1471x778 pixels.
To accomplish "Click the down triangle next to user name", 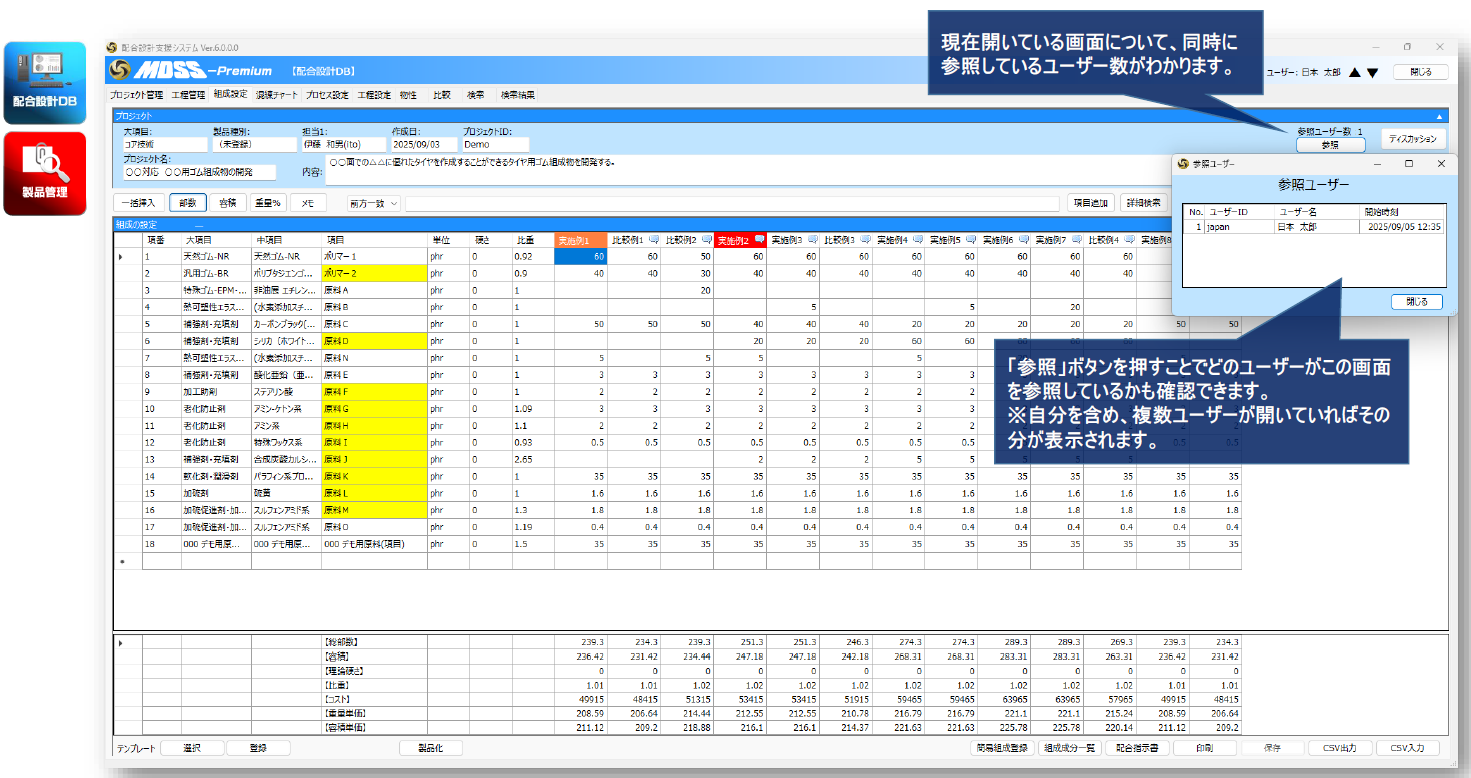I will tap(1373, 72).
